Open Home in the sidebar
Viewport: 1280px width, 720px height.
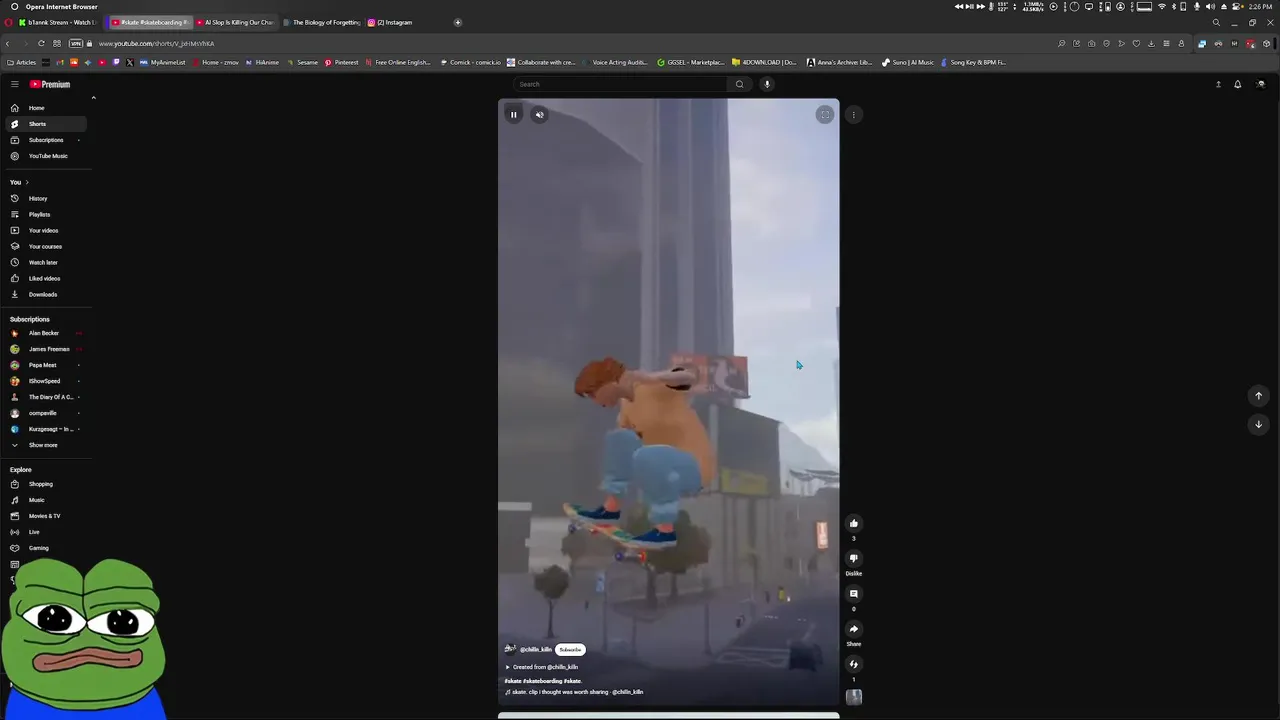click(44, 108)
